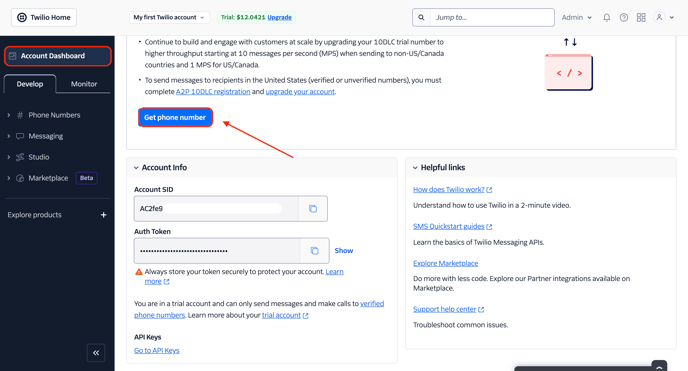Image resolution: width=688 pixels, height=371 pixels.
Task: Open the Go to API Keys link
Action: tap(157, 350)
